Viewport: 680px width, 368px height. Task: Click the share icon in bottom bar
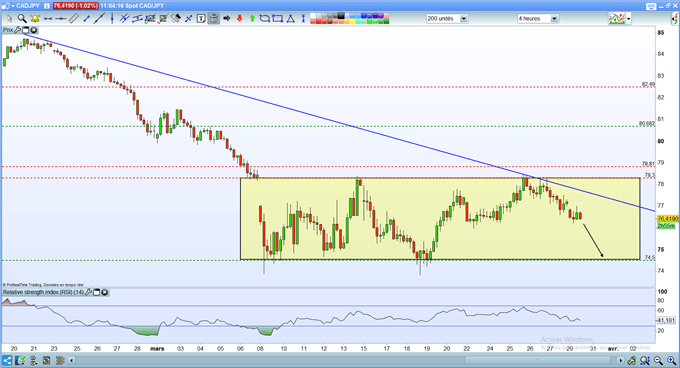[x=7, y=360]
